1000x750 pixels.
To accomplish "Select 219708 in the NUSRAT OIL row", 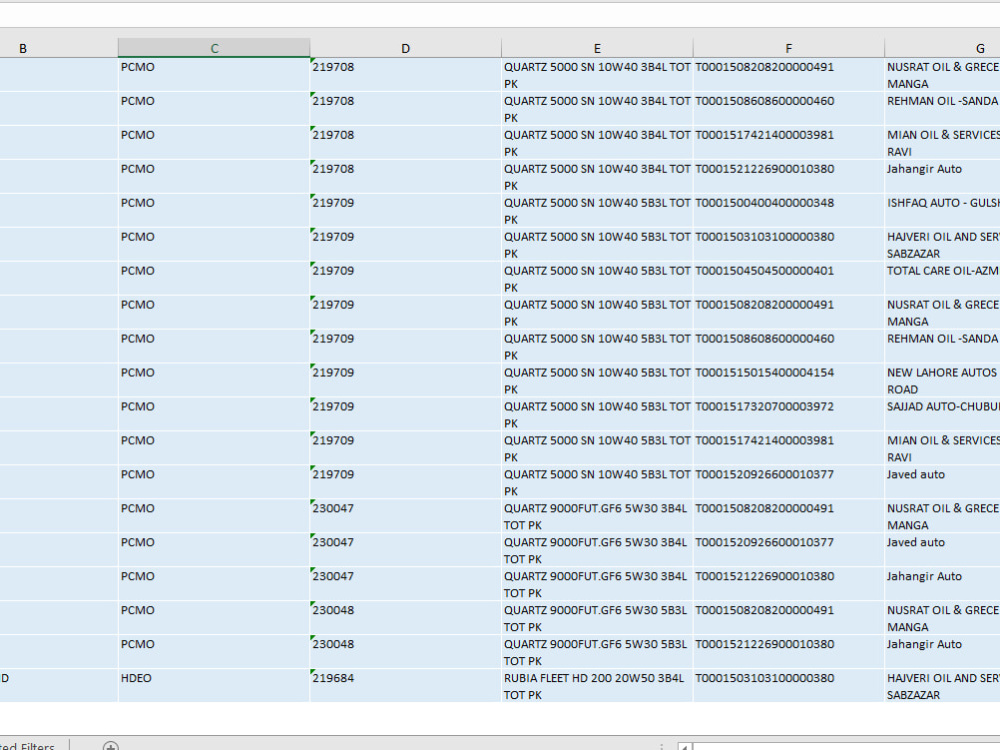I will click(x=406, y=75).
